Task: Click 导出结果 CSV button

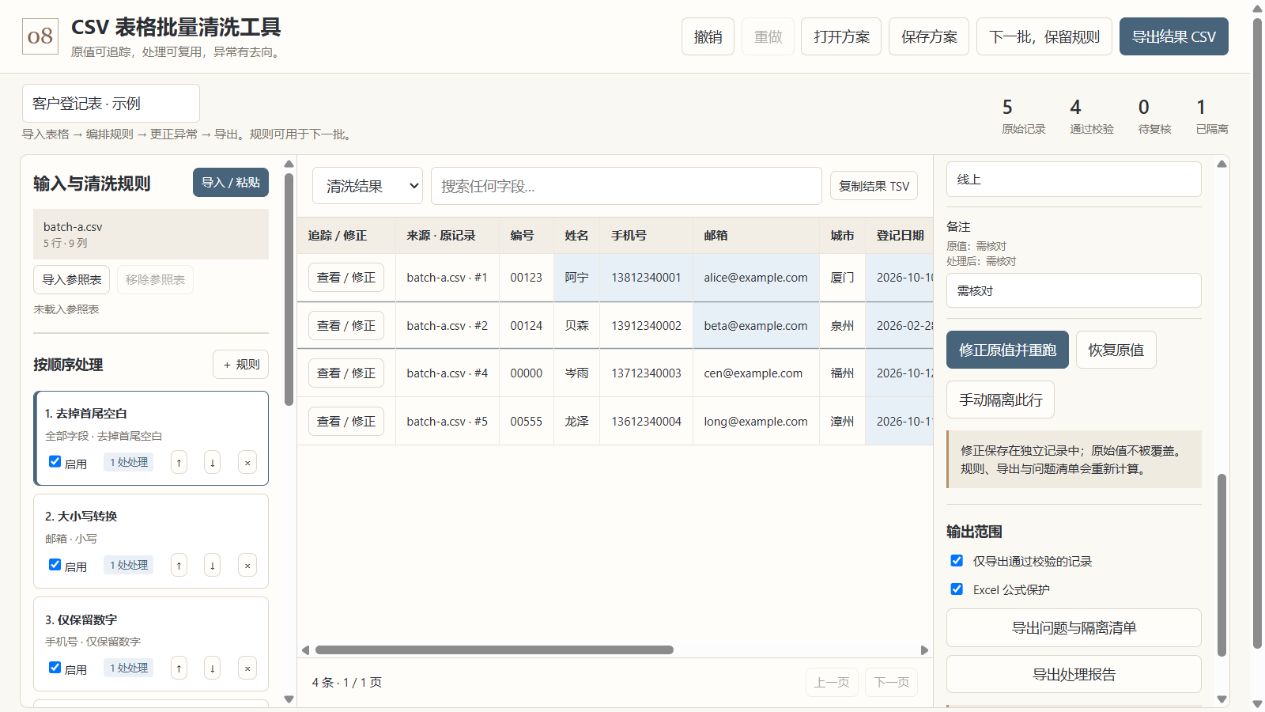Action: pyautogui.click(x=1174, y=36)
